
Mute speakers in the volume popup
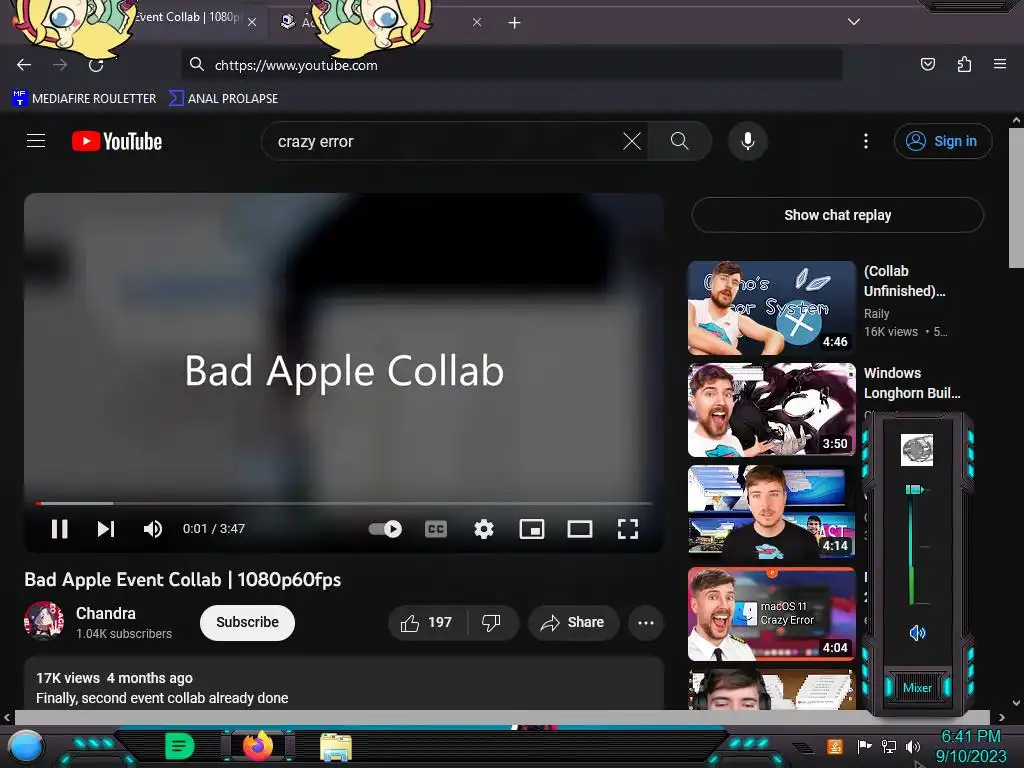point(918,632)
